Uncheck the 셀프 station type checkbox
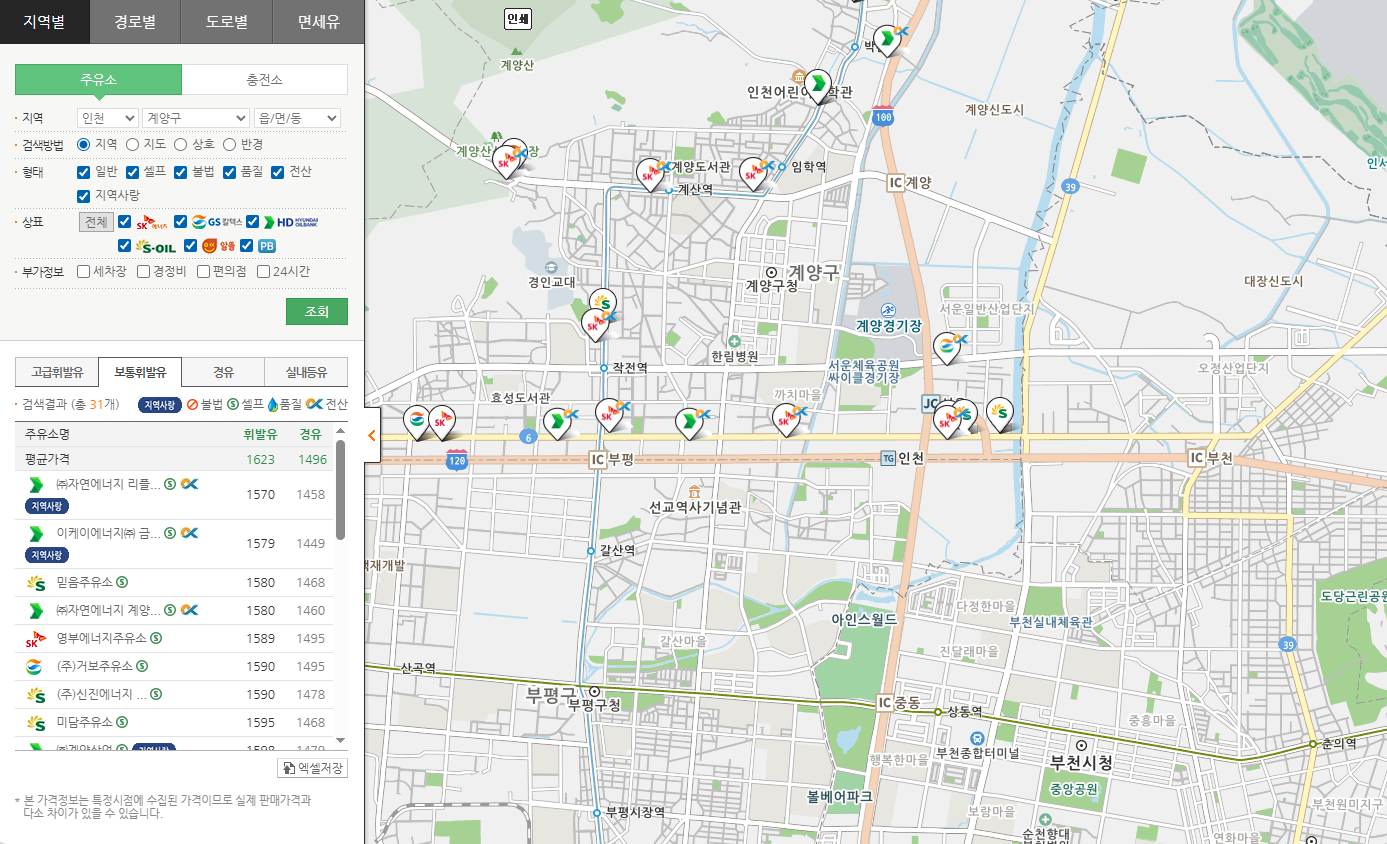This screenshot has height=844, width=1387. [x=132, y=172]
